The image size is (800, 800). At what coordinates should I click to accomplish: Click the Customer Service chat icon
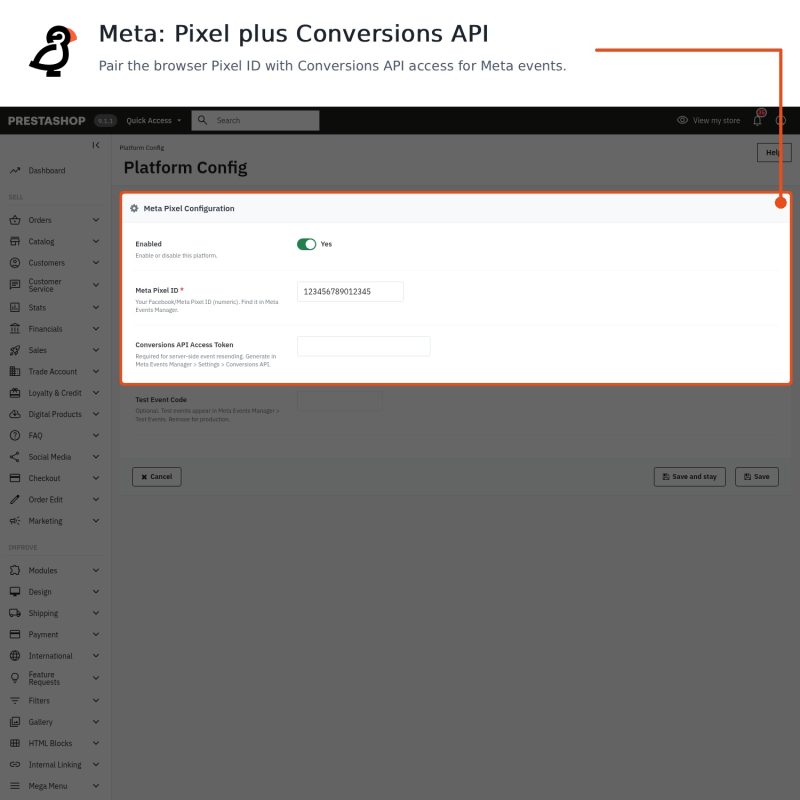15,285
